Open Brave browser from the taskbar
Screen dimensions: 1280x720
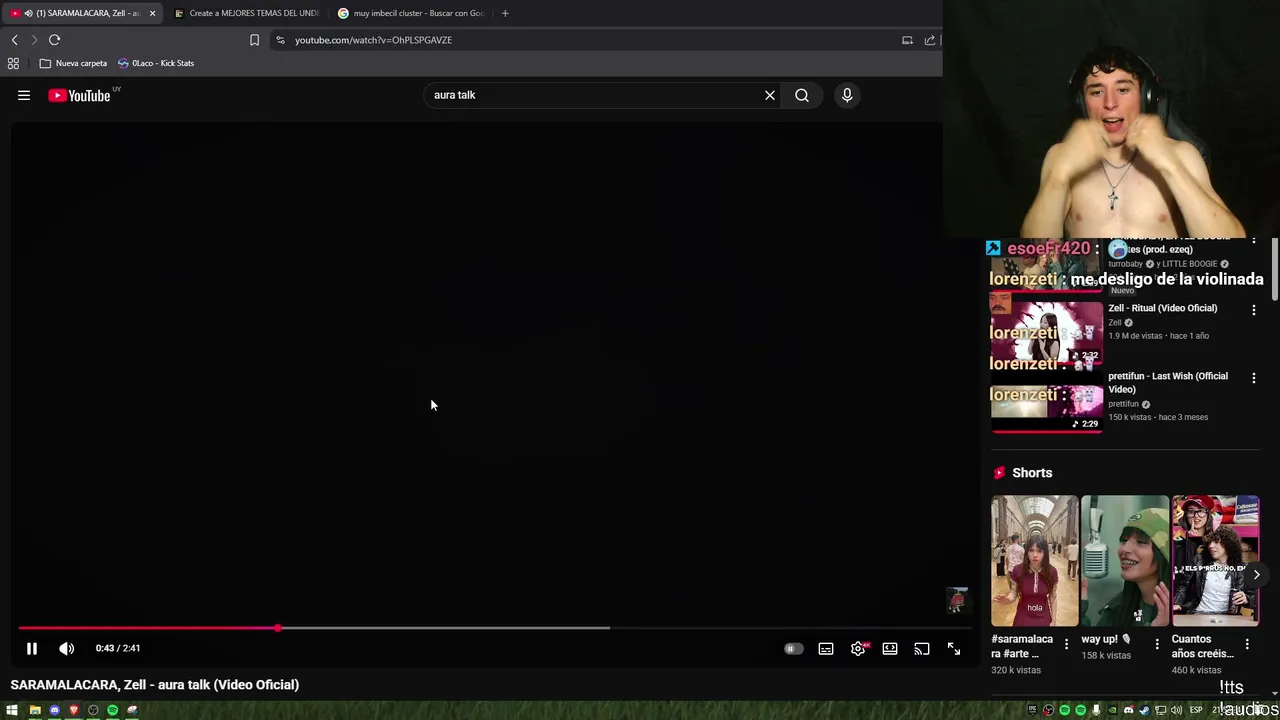74,710
